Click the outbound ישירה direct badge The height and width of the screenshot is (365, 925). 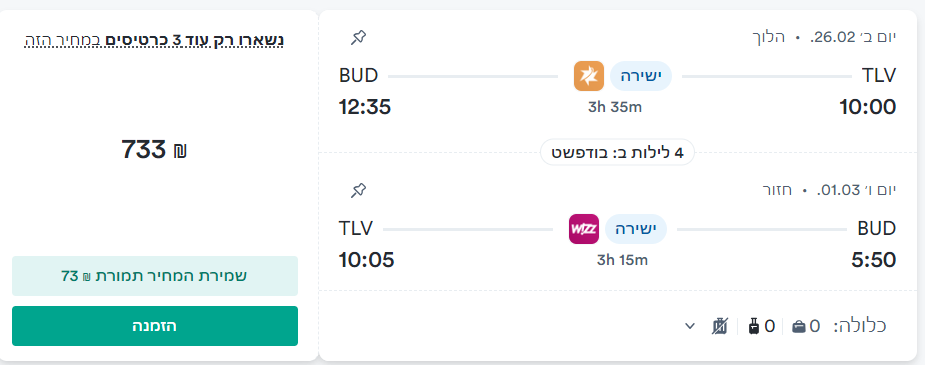pos(641,76)
